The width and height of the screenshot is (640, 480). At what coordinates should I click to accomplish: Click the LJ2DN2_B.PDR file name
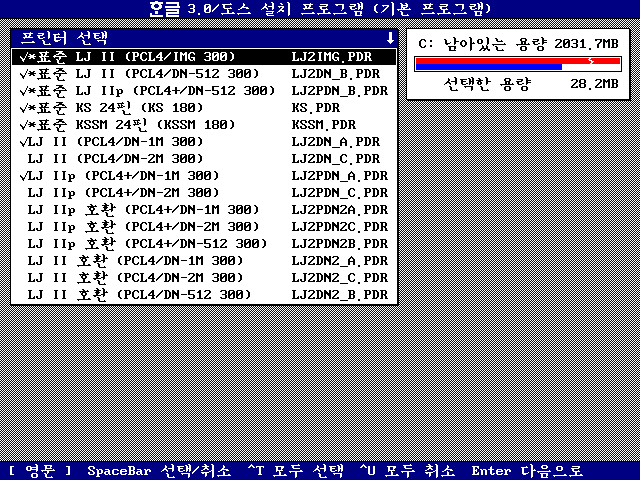[x=340, y=295]
